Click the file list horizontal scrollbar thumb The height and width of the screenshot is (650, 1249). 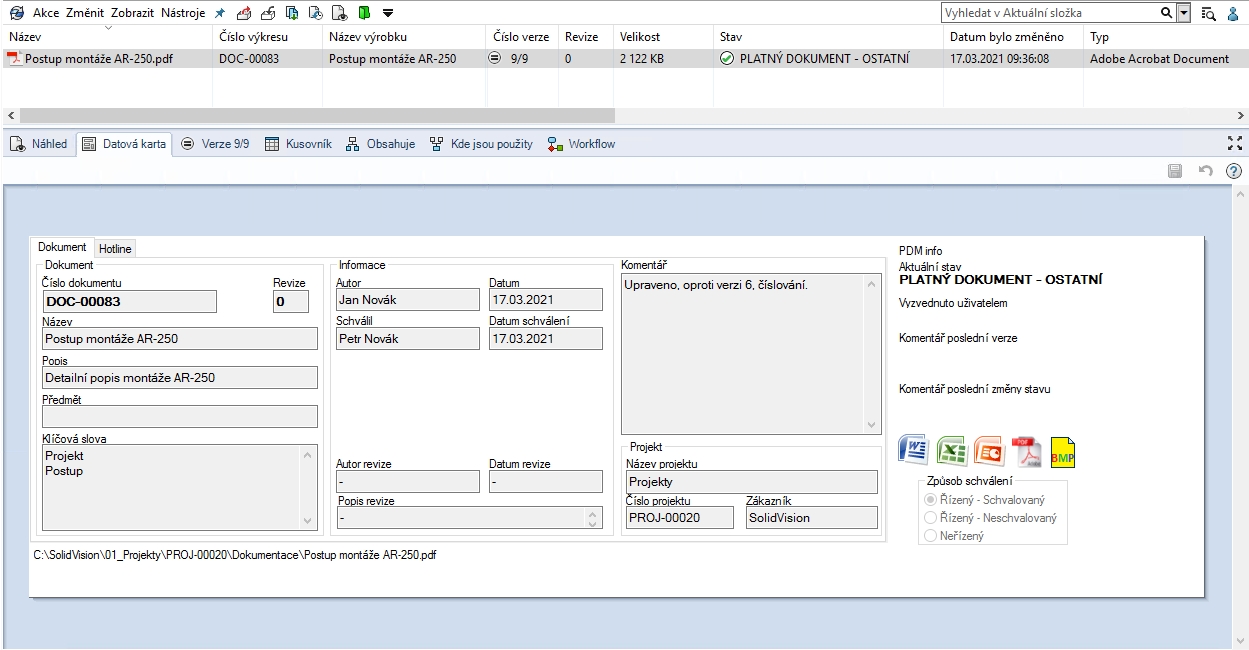317,116
